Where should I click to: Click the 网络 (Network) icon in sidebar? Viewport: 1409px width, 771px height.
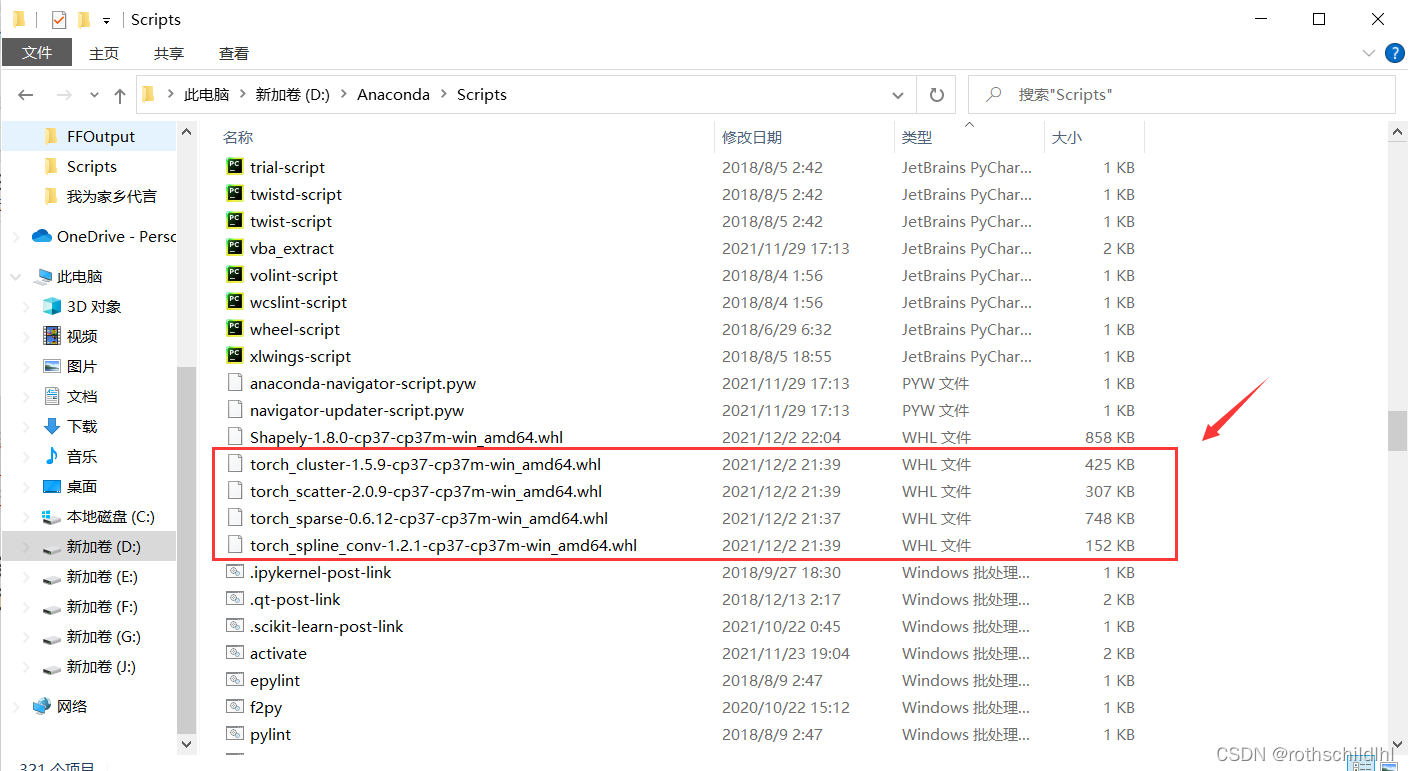click(42, 706)
